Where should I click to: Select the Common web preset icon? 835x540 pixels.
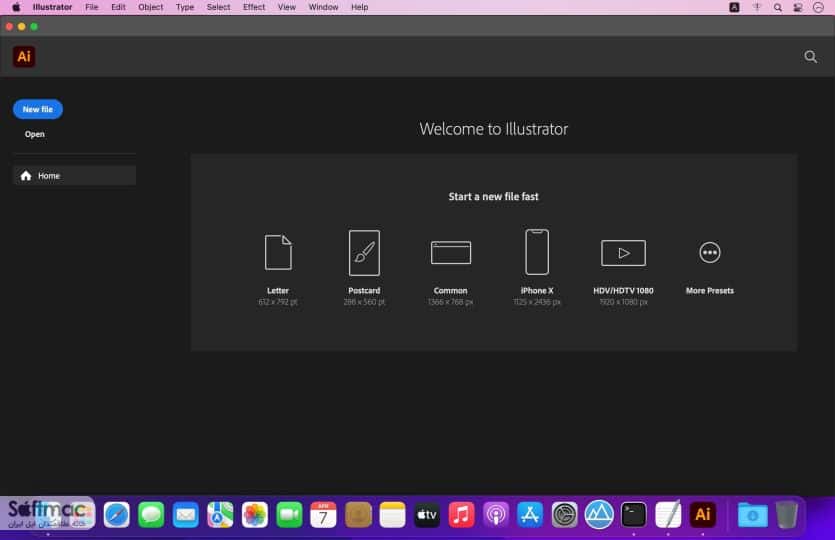click(451, 252)
